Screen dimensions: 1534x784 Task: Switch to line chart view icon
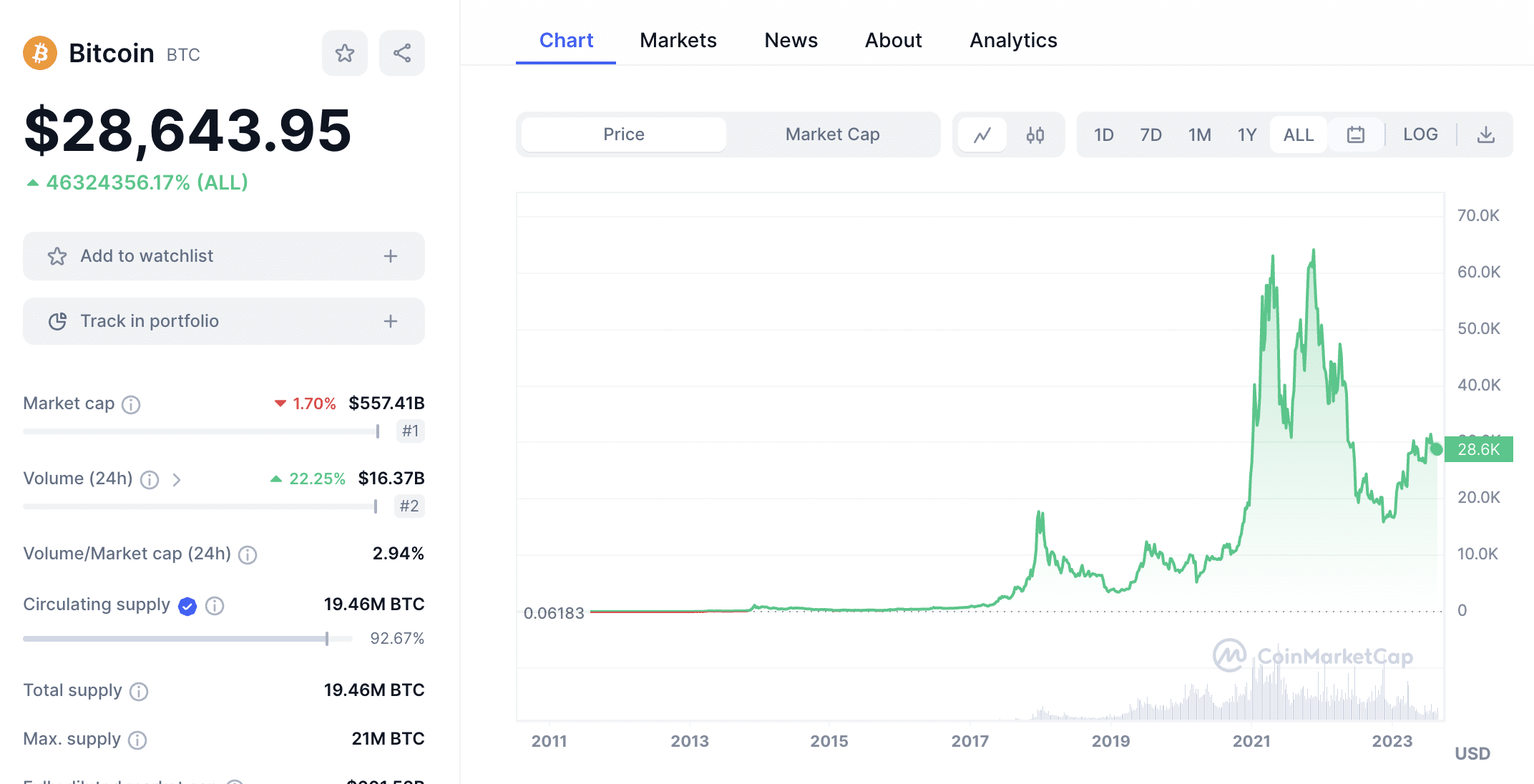(982, 134)
